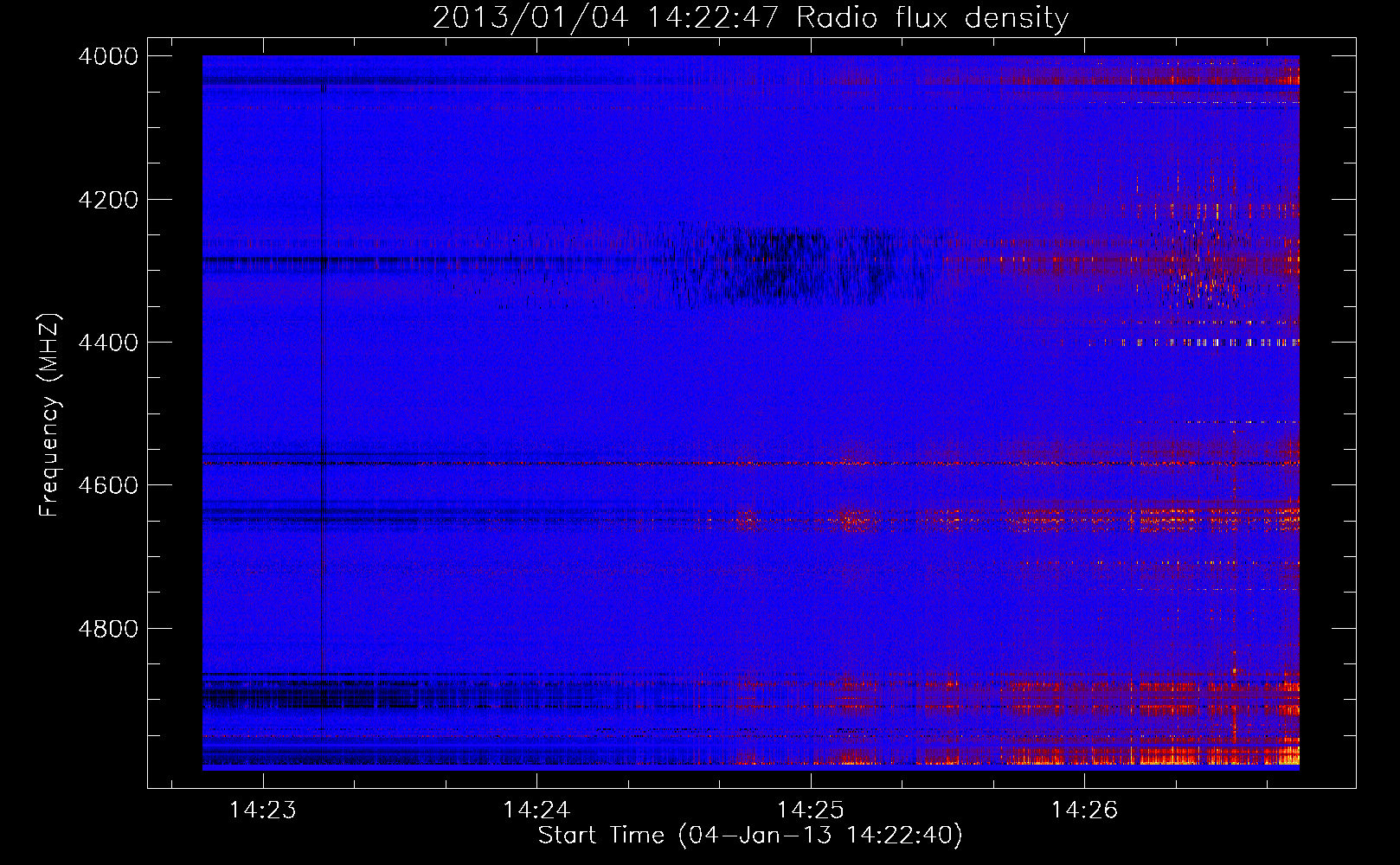Click the 14:23 time tick label

262,811
